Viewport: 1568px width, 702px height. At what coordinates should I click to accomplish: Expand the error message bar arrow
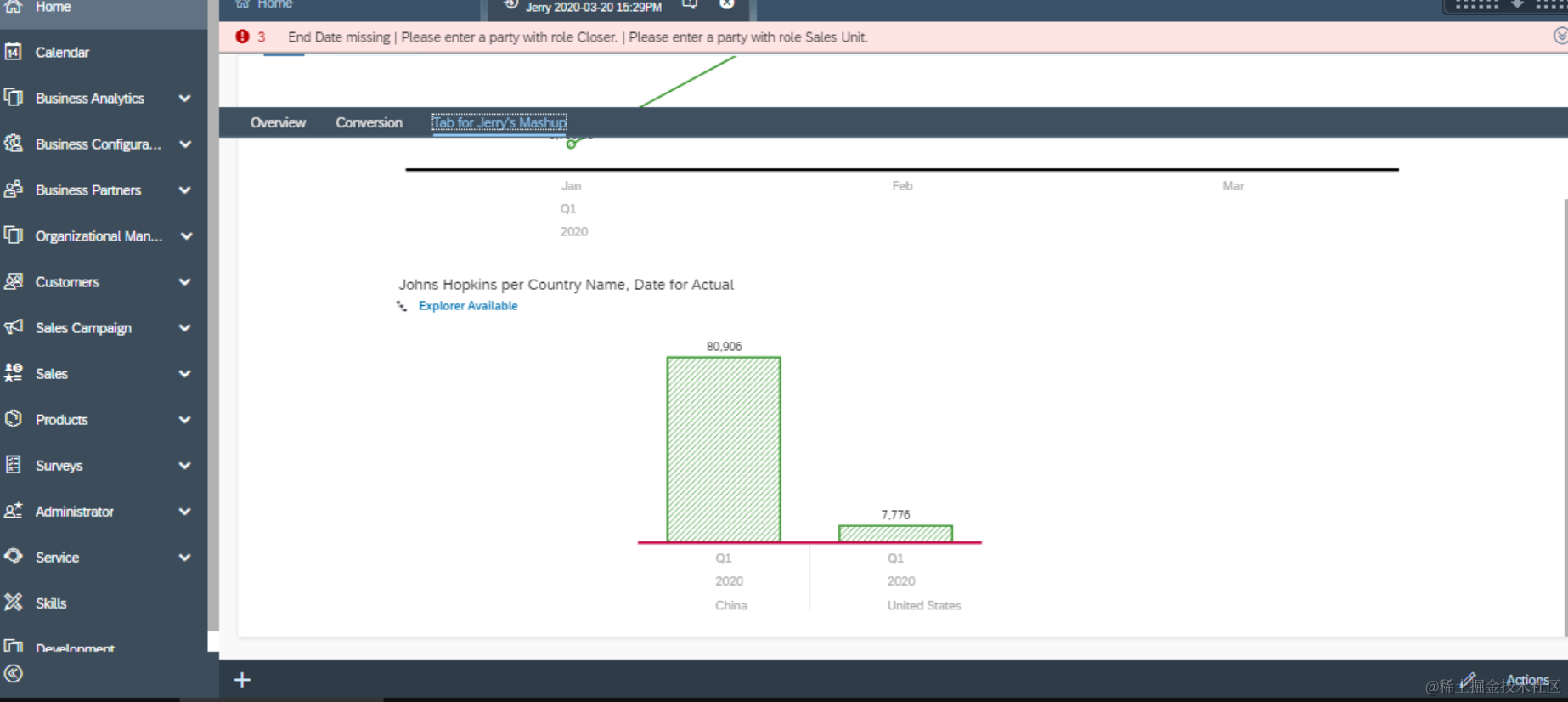[1560, 36]
